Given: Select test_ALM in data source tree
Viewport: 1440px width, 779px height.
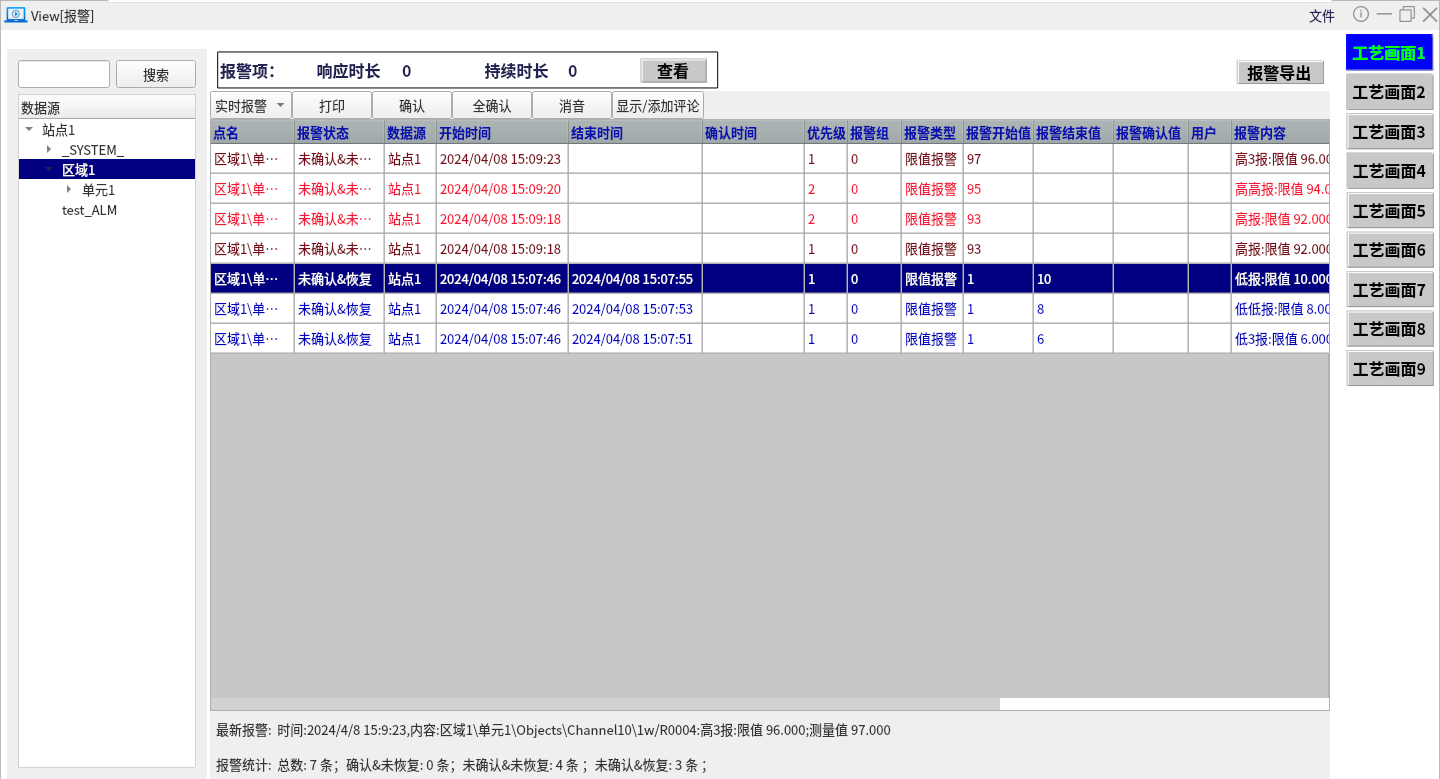Looking at the screenshot, I should (89, 210).
